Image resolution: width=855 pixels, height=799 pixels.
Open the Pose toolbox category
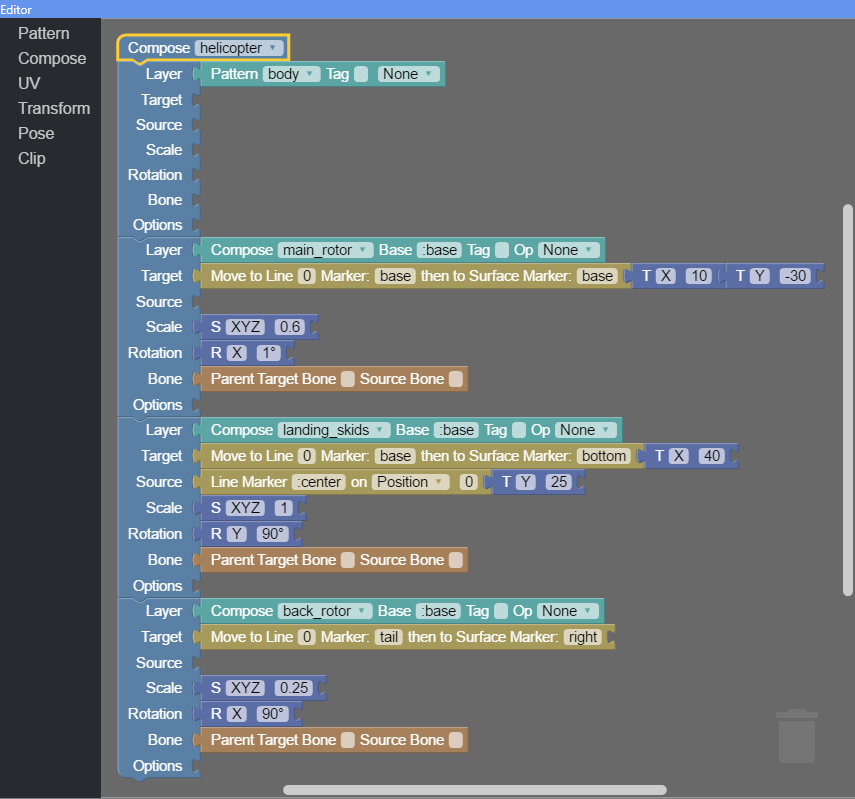tap(36, 133)
